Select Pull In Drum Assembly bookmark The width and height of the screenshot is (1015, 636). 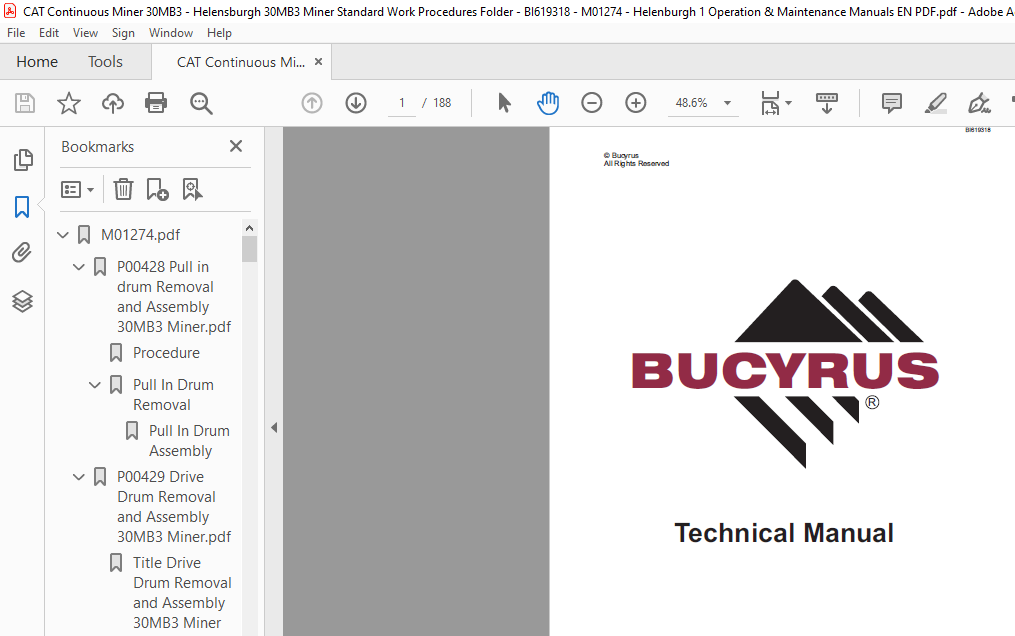[x=189, y=441]
